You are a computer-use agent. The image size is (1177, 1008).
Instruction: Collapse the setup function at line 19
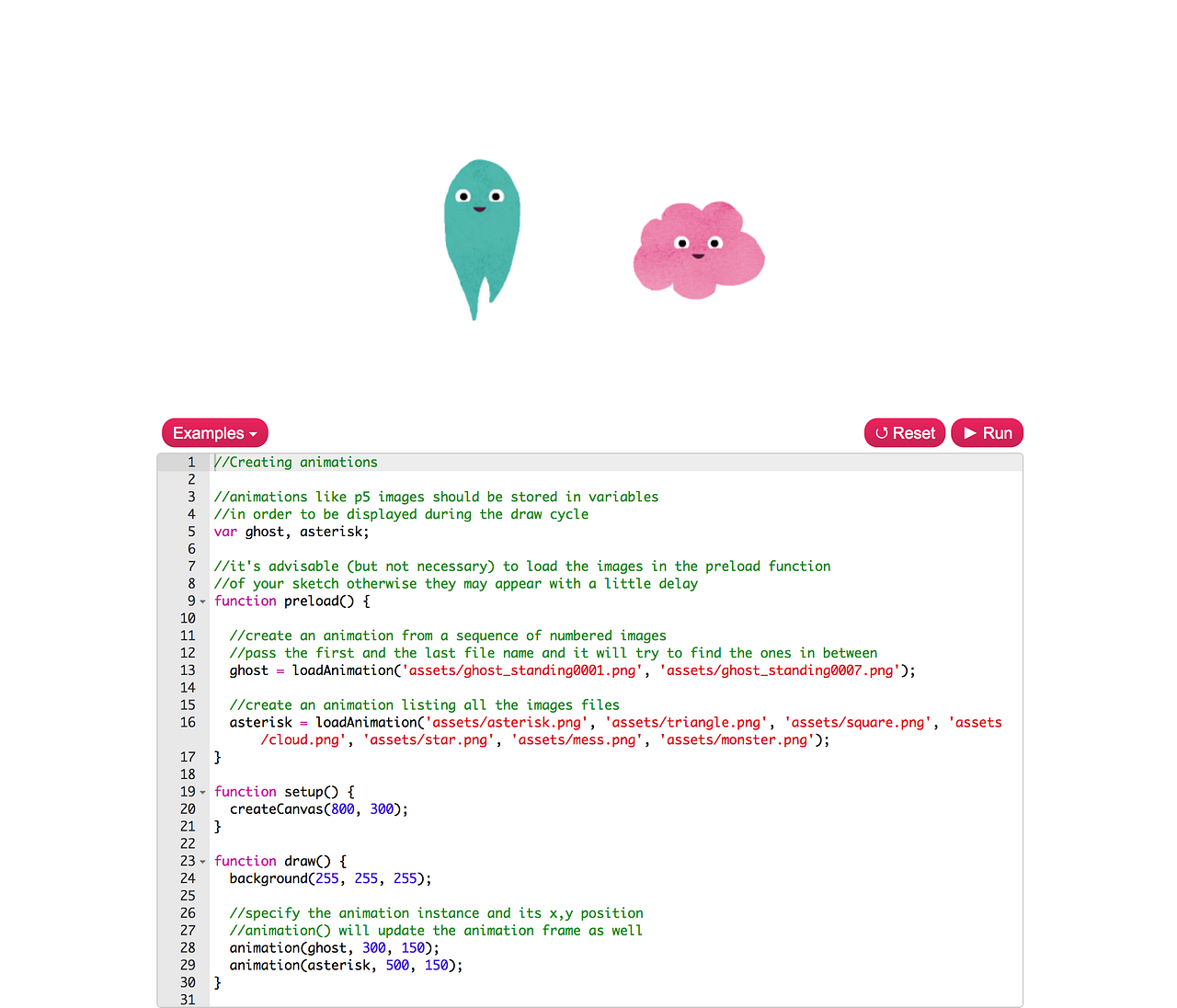202,792
